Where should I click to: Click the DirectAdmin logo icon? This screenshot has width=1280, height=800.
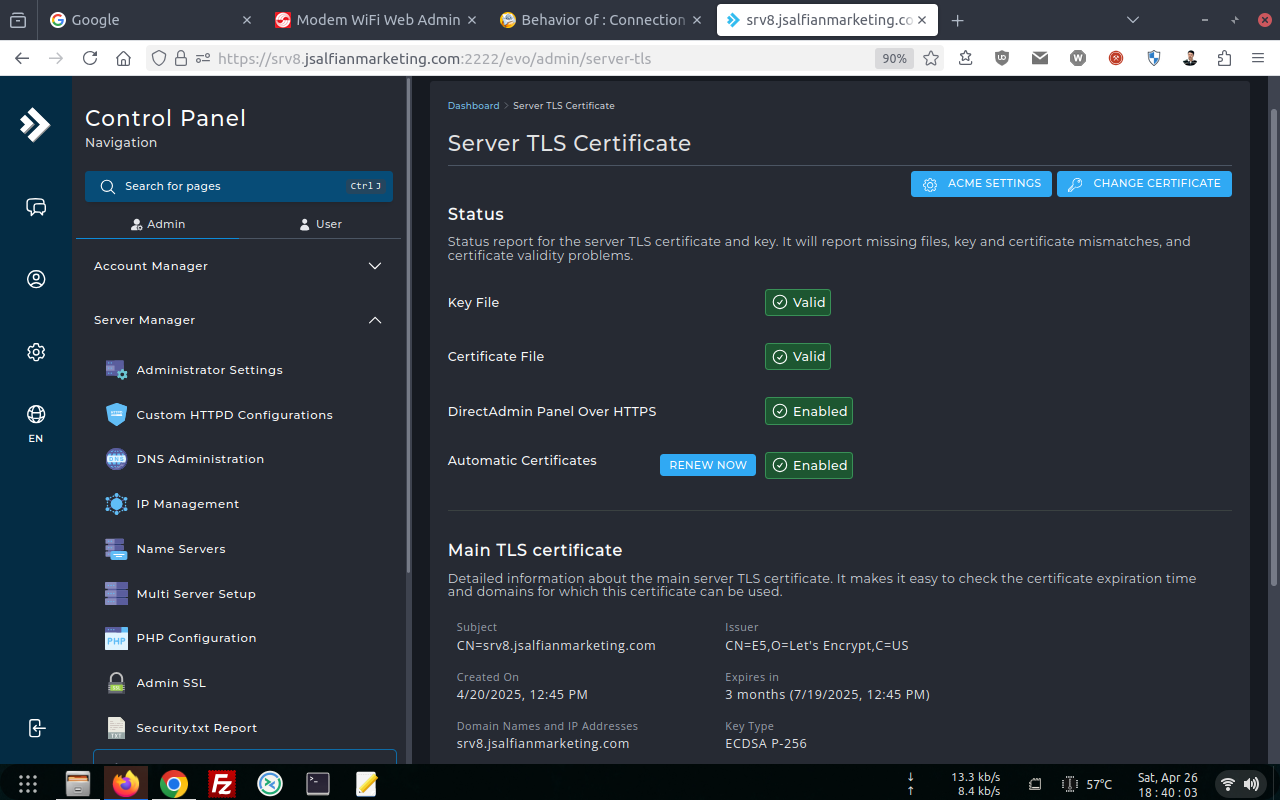click(x=35, y=125)
